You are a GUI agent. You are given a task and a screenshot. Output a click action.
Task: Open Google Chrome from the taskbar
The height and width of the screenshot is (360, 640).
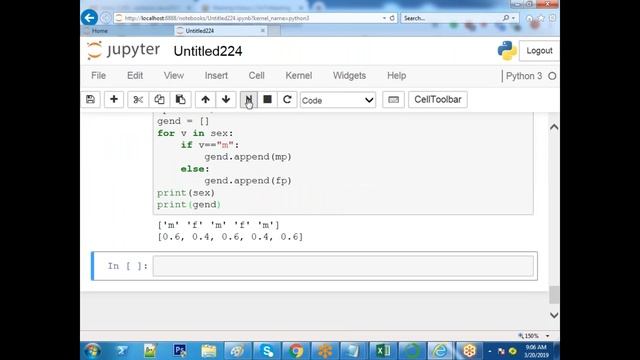pyautogui.click(x=296, y=351)
